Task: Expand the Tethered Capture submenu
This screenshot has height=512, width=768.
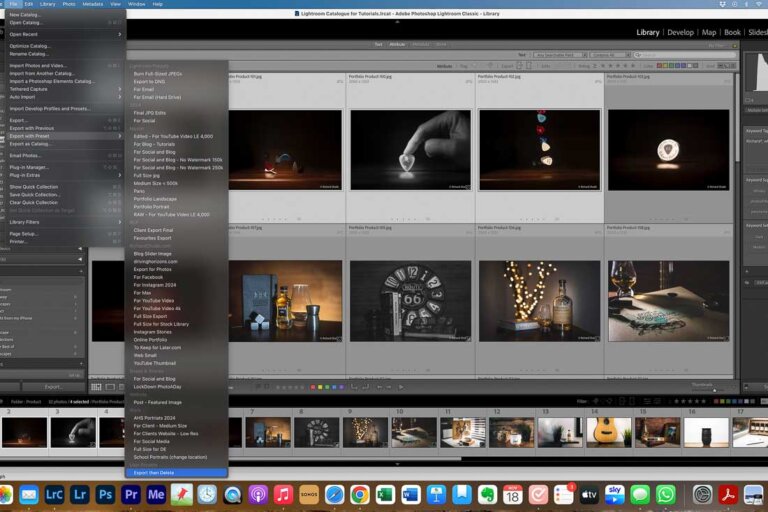Action: coord(64,89)
